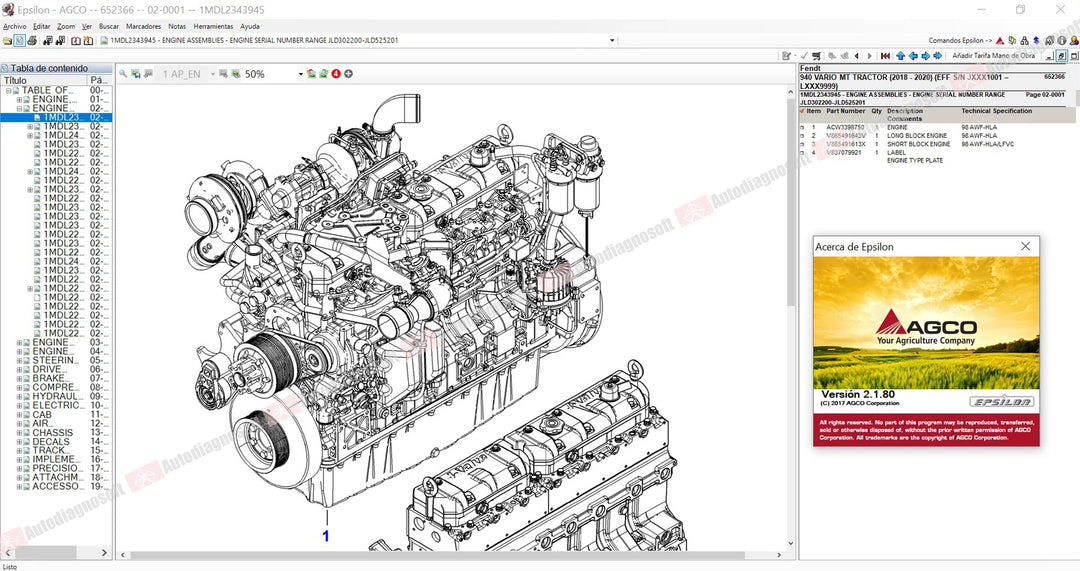Screen dimensions: 1080x571
Task: Open the Buscar menu
Action: click(109, 26)
